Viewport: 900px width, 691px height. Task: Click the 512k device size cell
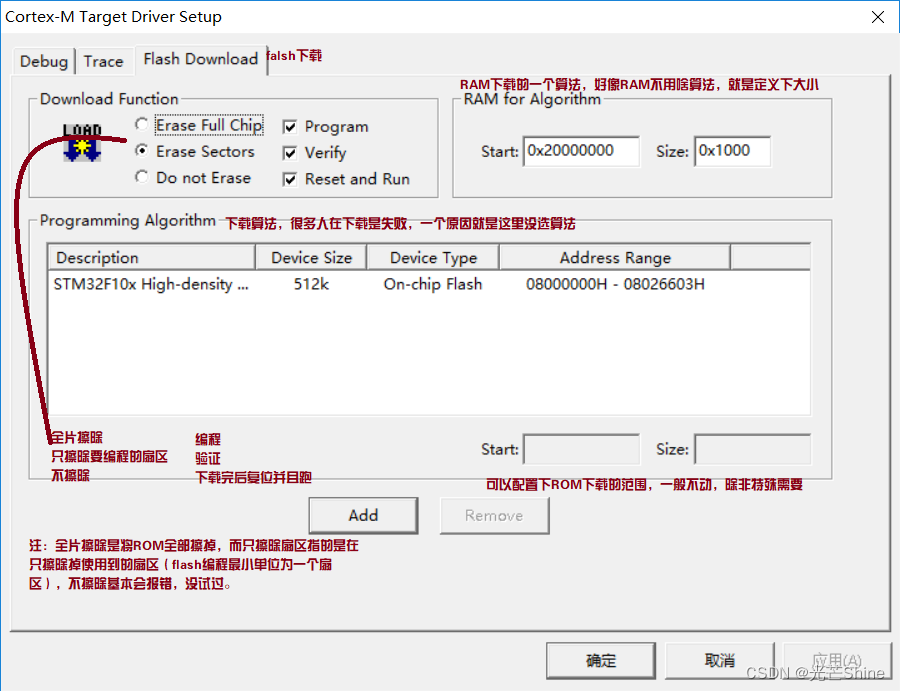311,284
